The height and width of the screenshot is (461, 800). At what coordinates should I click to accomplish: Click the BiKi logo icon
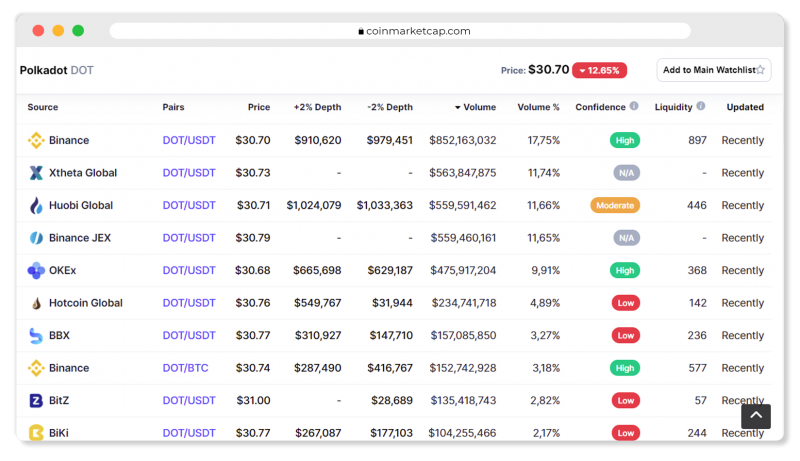pyautogui.click(x=36, y=432)
